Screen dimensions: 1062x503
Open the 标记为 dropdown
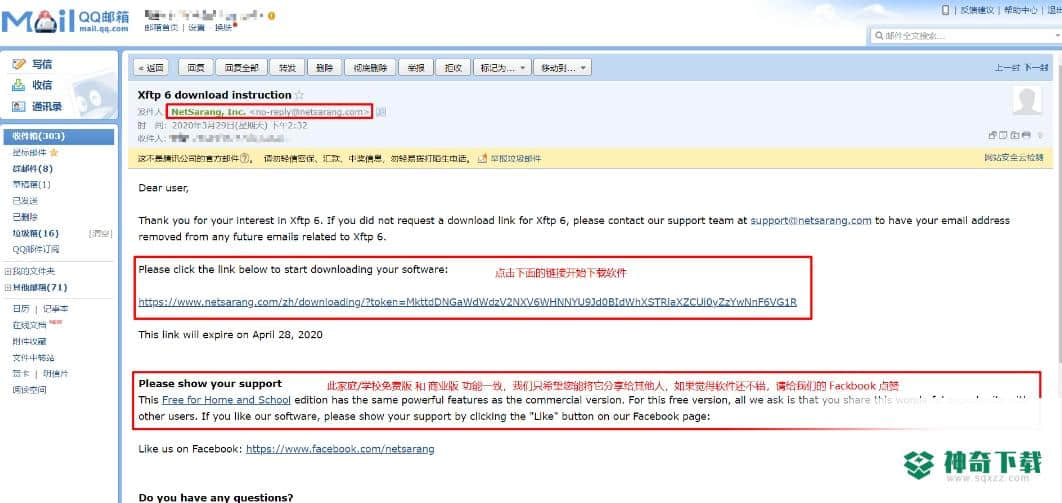(x=501, y=68)
